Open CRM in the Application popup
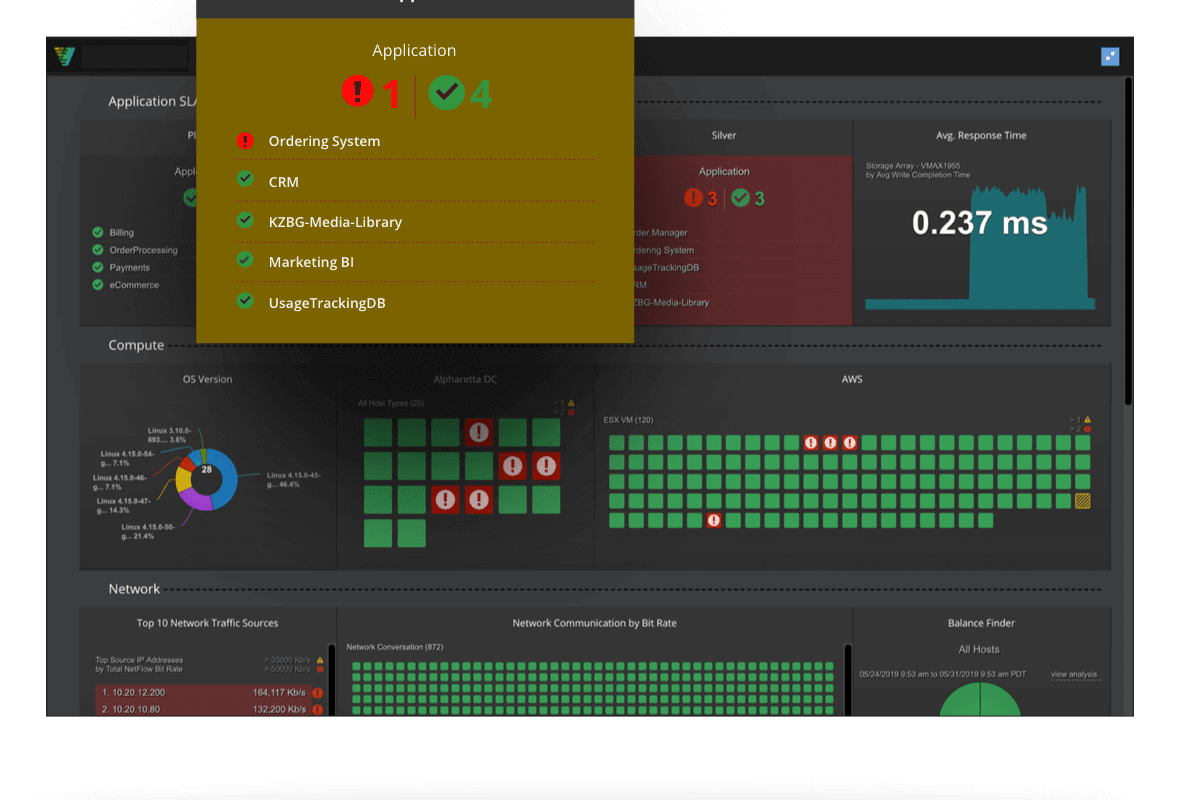The width and height of the screenshot is (1180, 800). tap(284, 181)
